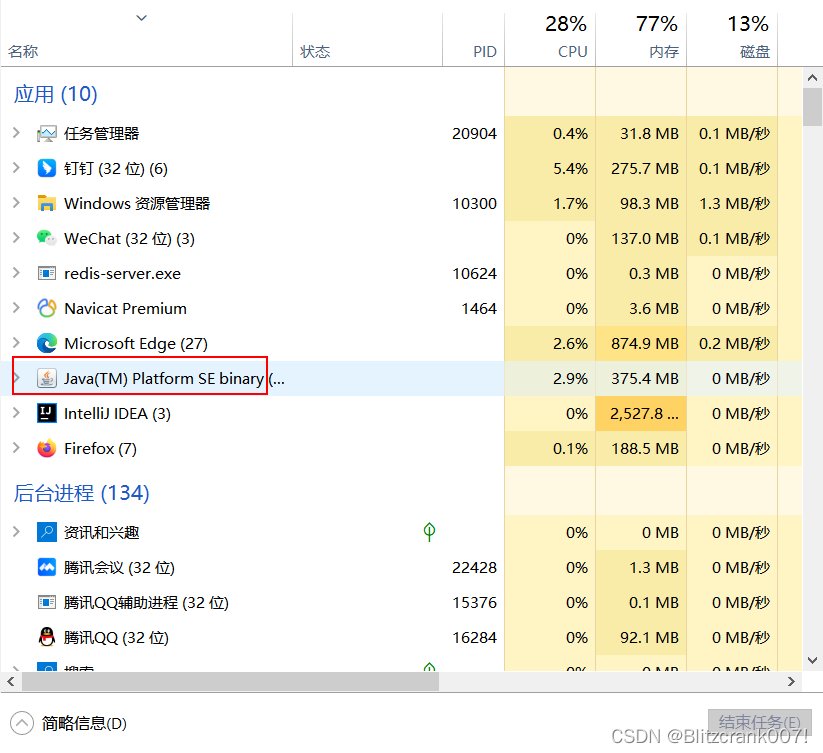The image size is (823, 753).
Task: Click the 结束任务 button
Action: pyautogui.click(x=762, y=721)
